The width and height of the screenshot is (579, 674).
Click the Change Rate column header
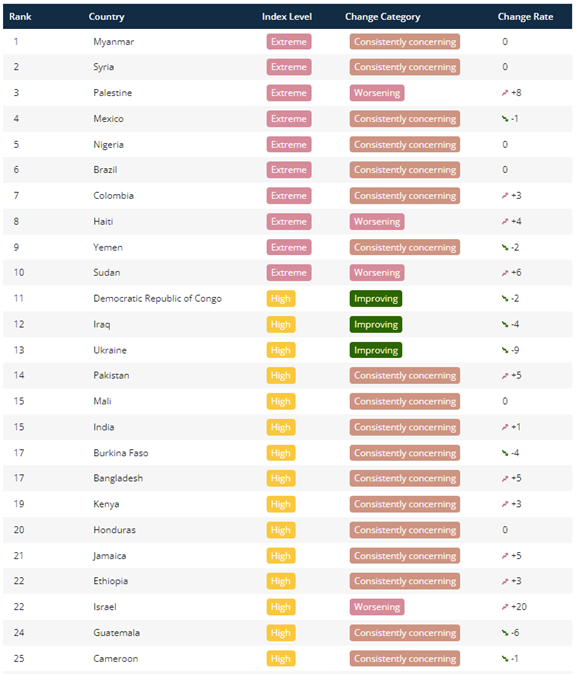click(525, 17)
